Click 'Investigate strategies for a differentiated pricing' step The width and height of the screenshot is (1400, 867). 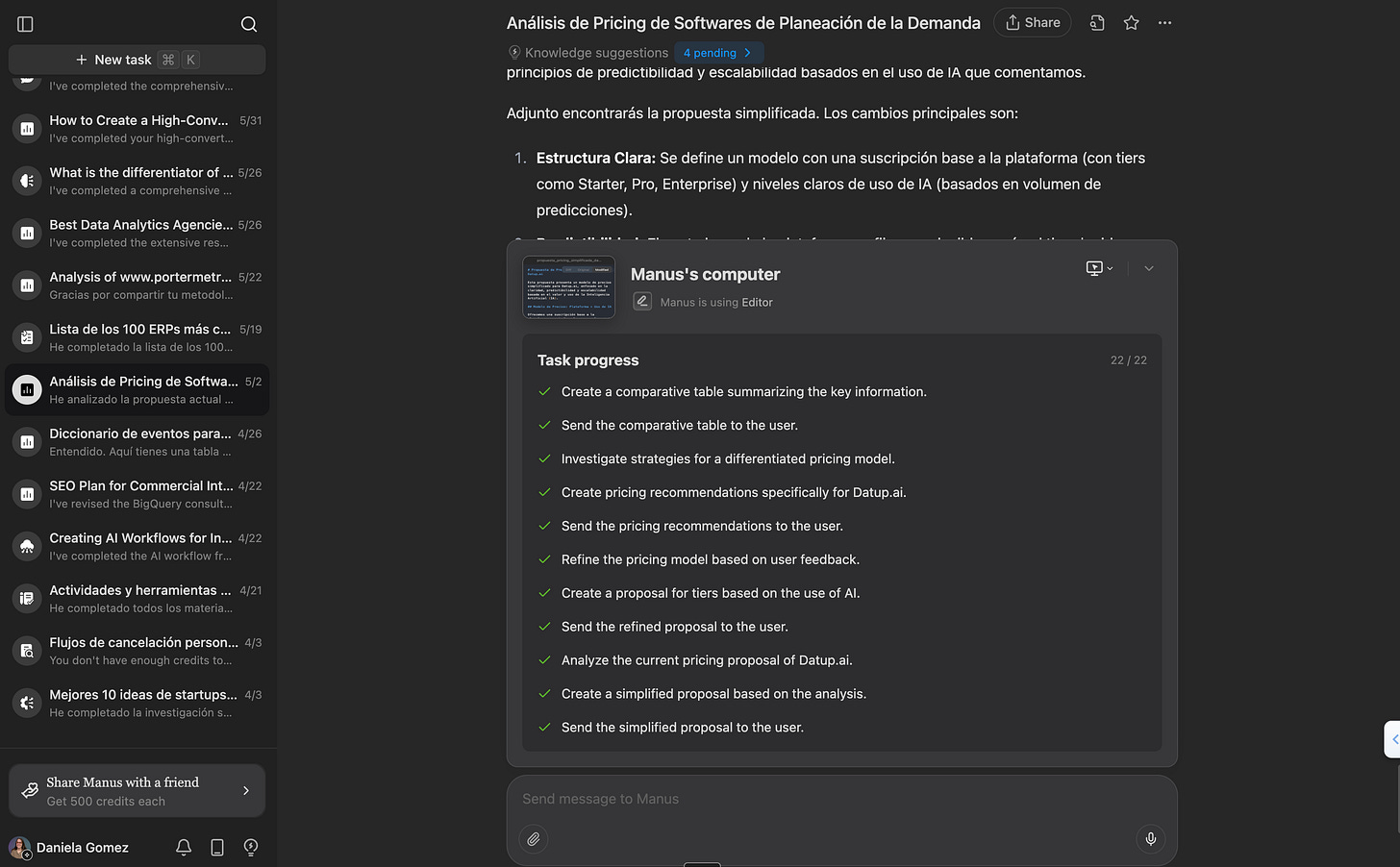pyautogui.click(x=728, y=459)
